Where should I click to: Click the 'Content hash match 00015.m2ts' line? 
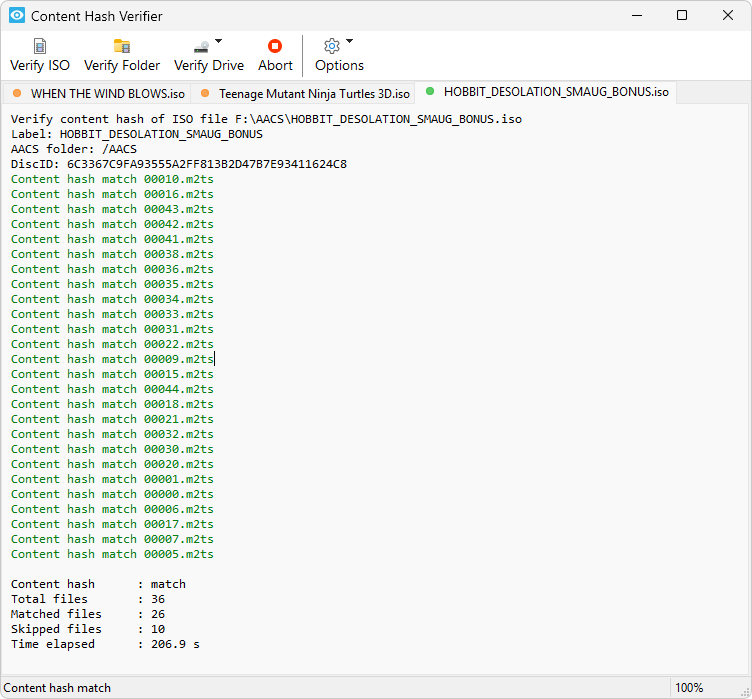112,374
